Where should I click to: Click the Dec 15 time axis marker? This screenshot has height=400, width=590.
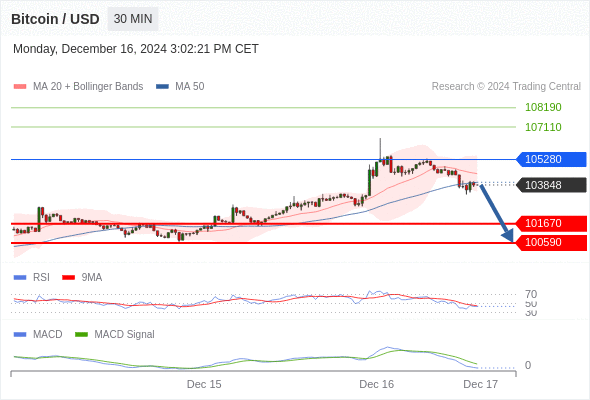[204, 384]
